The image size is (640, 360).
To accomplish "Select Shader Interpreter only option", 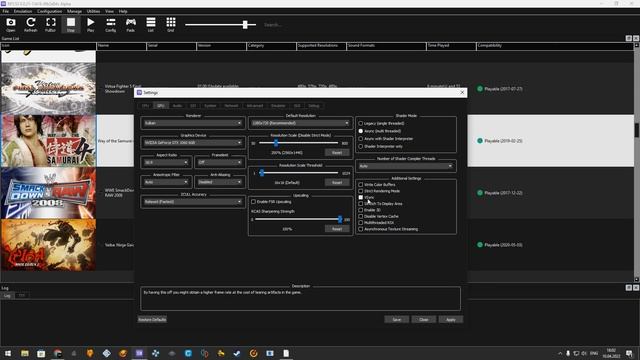I will pyautogui.click(x=360, y=146).
